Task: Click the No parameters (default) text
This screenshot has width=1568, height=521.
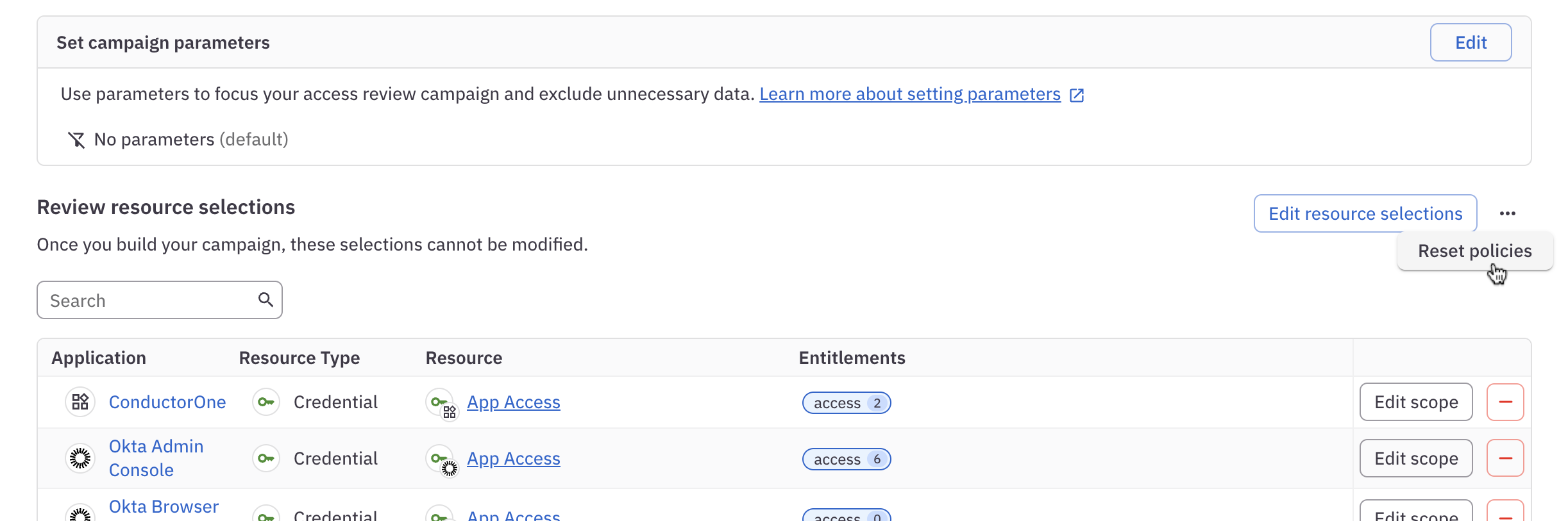Action: 191,139
